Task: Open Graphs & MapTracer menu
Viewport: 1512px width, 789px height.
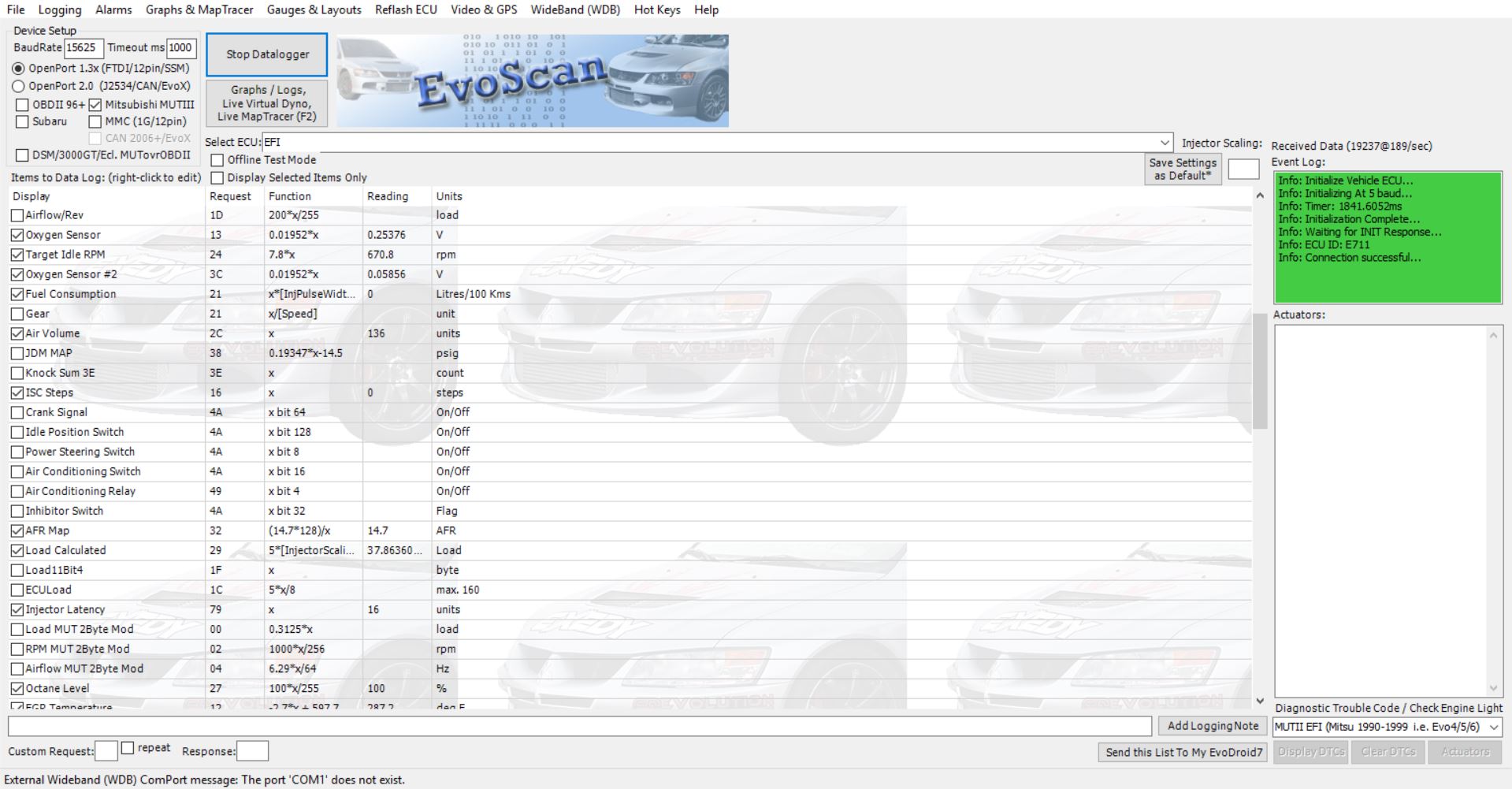Action: click(x=199, y=9)
